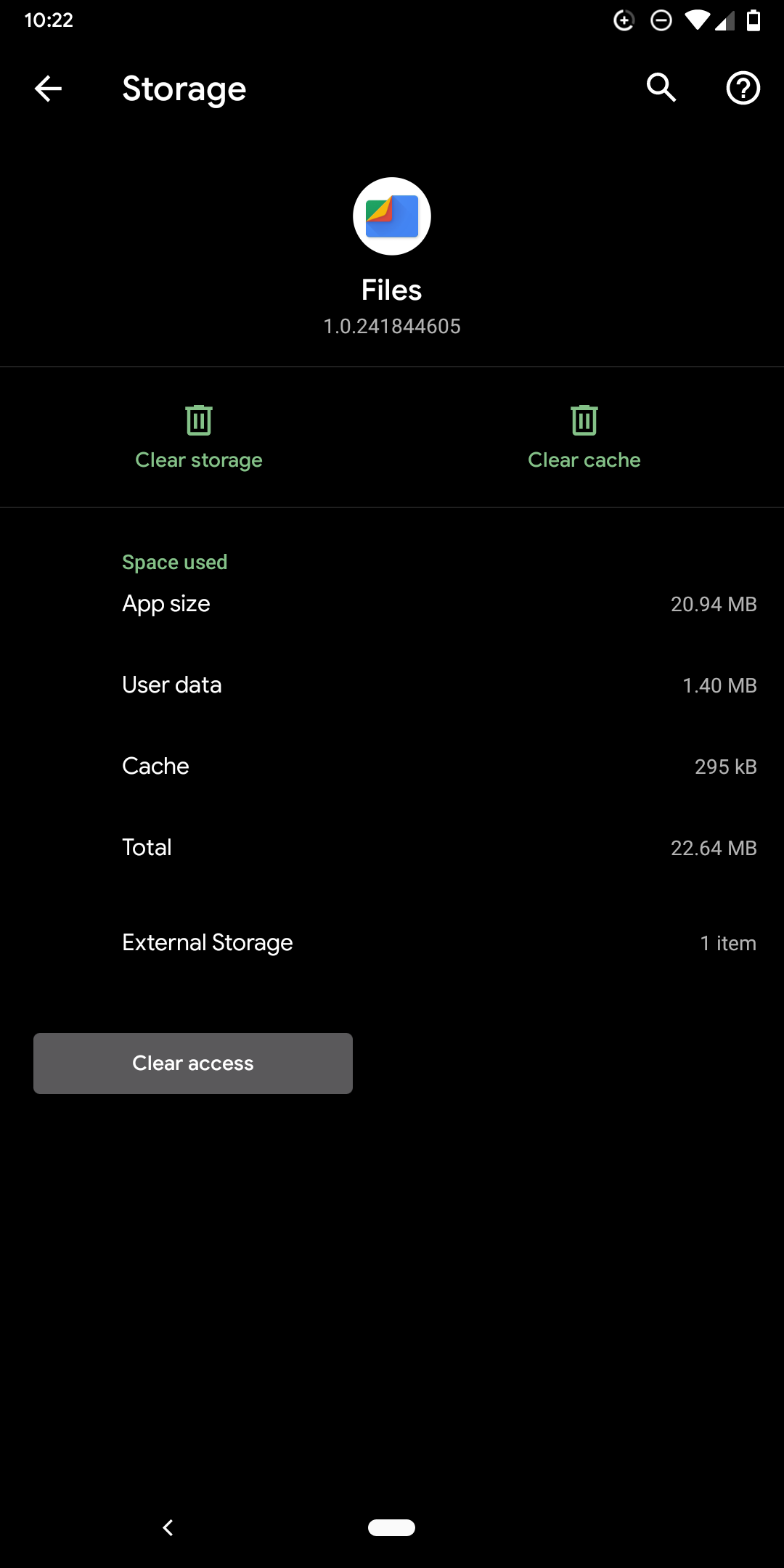Open the help icon at top right
This screenshot has height=1568, width=784.
pyautogui.click(x=743, y=89)
